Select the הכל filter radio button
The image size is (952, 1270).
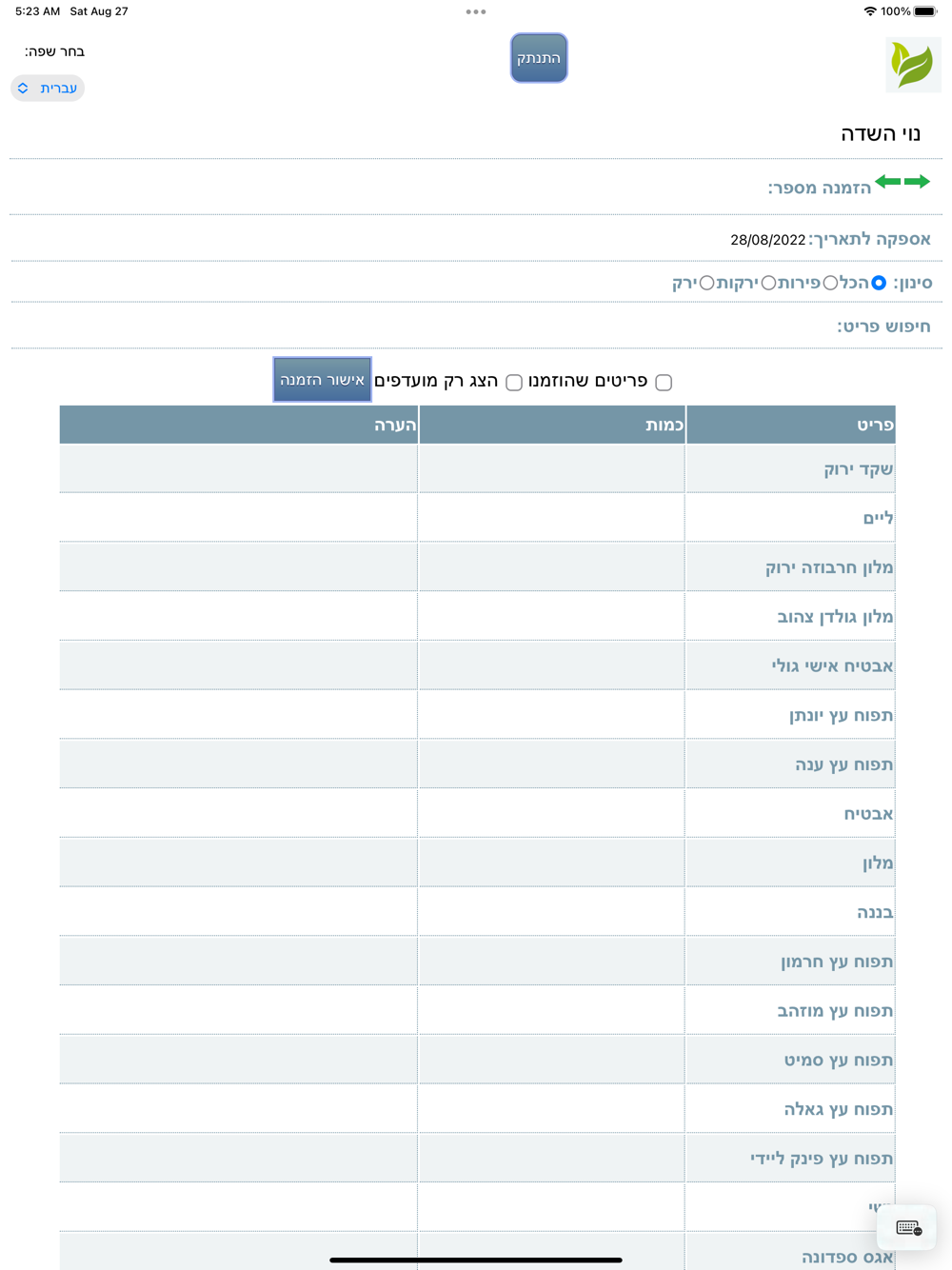point(879,283)
